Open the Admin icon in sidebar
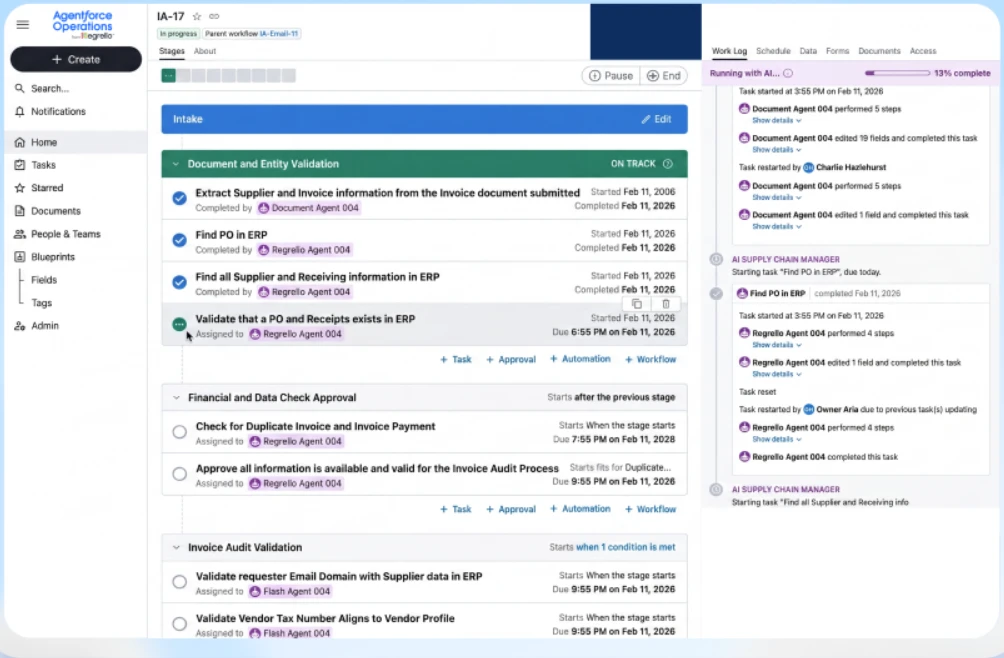 20,326
